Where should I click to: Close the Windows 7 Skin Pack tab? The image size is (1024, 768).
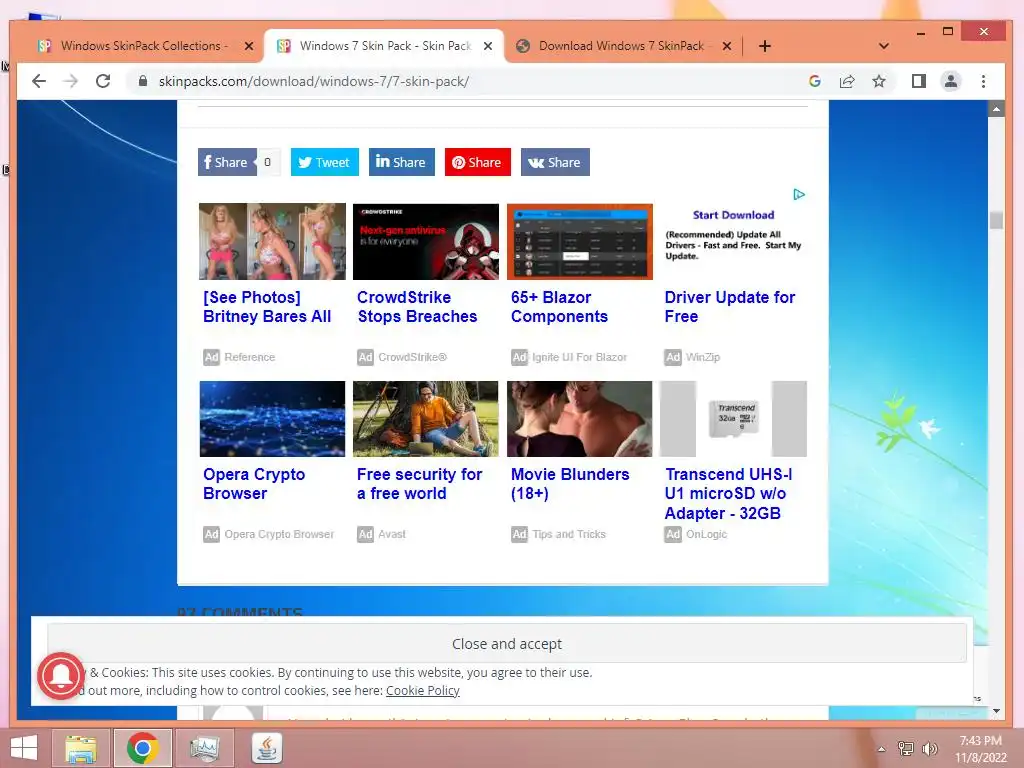click(x=488, y=46)
